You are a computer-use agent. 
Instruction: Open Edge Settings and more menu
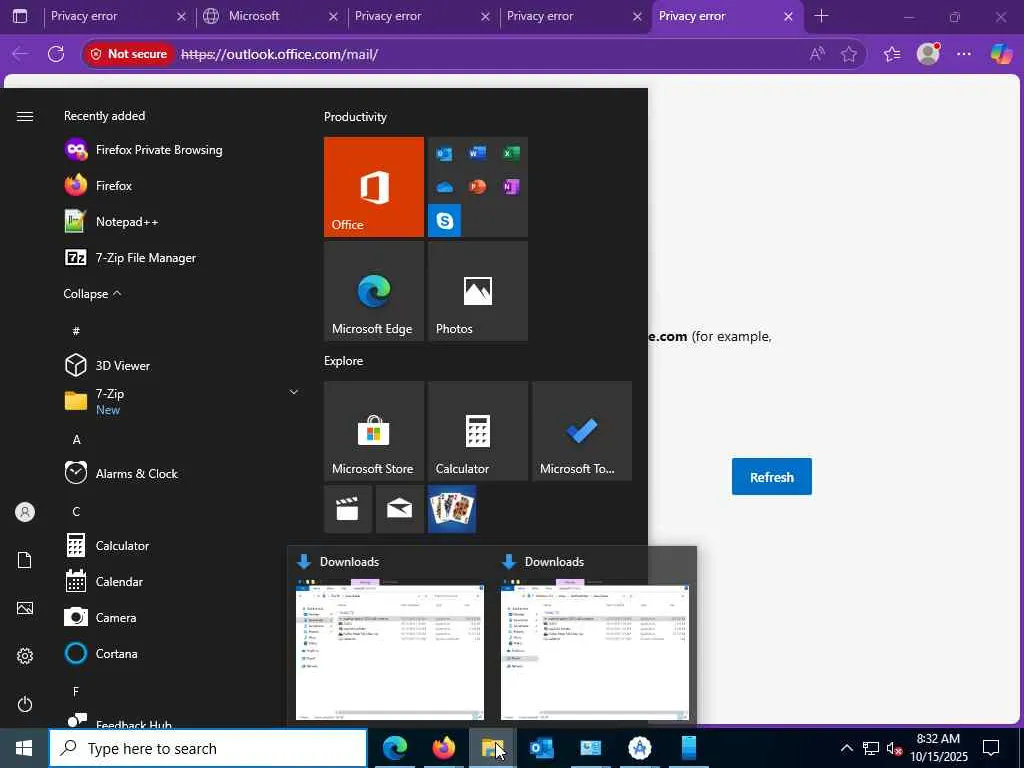964,54
